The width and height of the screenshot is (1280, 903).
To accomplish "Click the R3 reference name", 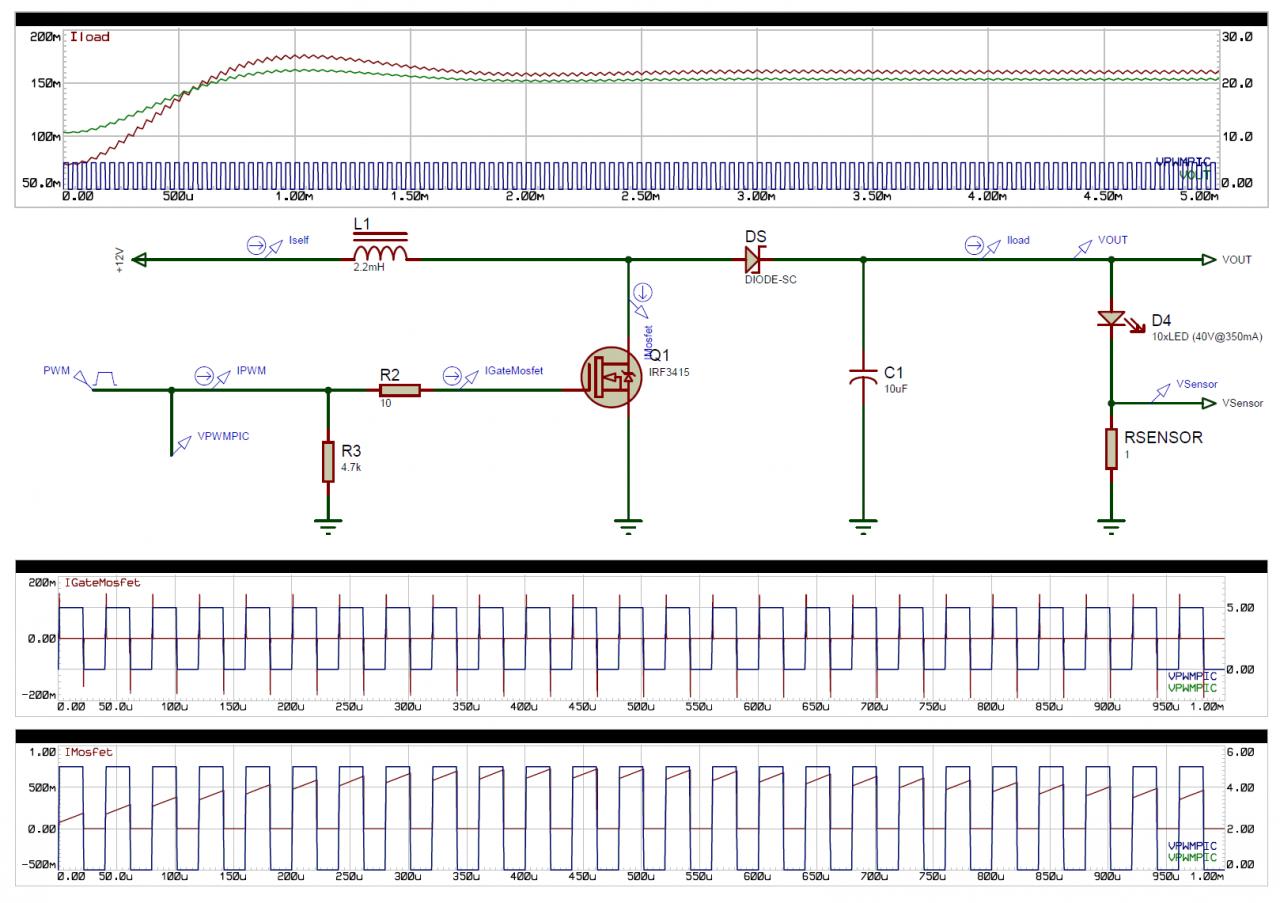I will pos(353,451).
